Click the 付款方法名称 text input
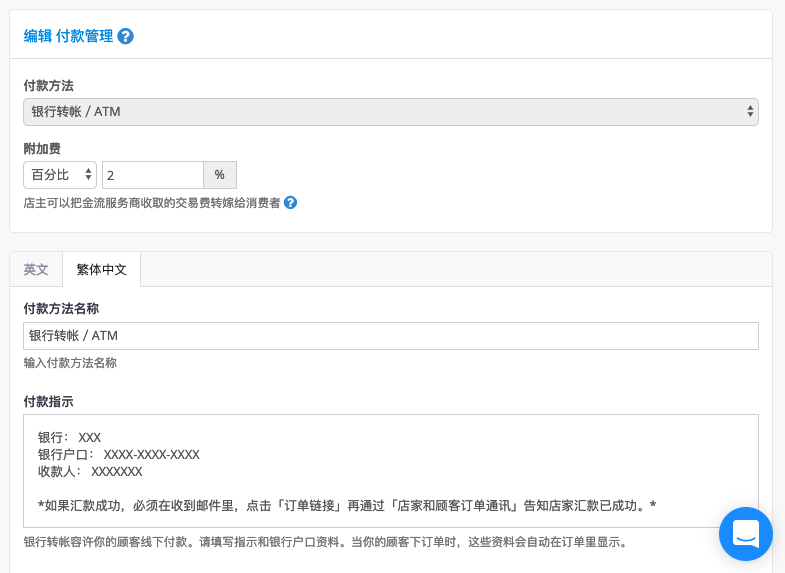Image resolution: width=785 pixels, height=573 pixels. click(x=390, y=336)
